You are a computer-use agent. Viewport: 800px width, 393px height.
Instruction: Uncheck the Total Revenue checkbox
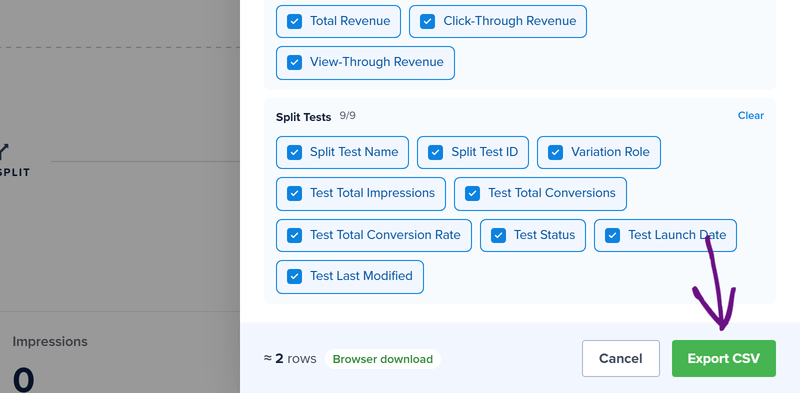coord(294,21)
